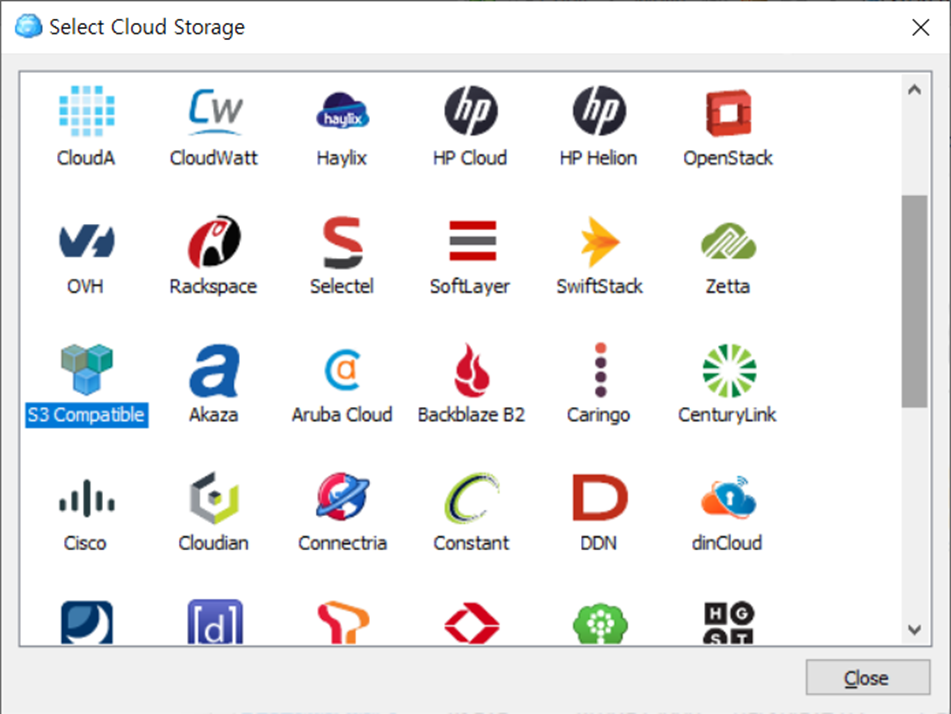Viewport: 951px width, 714px height.
Task: Click the cloud icon in title bar
Action: (x=29, y=27)
